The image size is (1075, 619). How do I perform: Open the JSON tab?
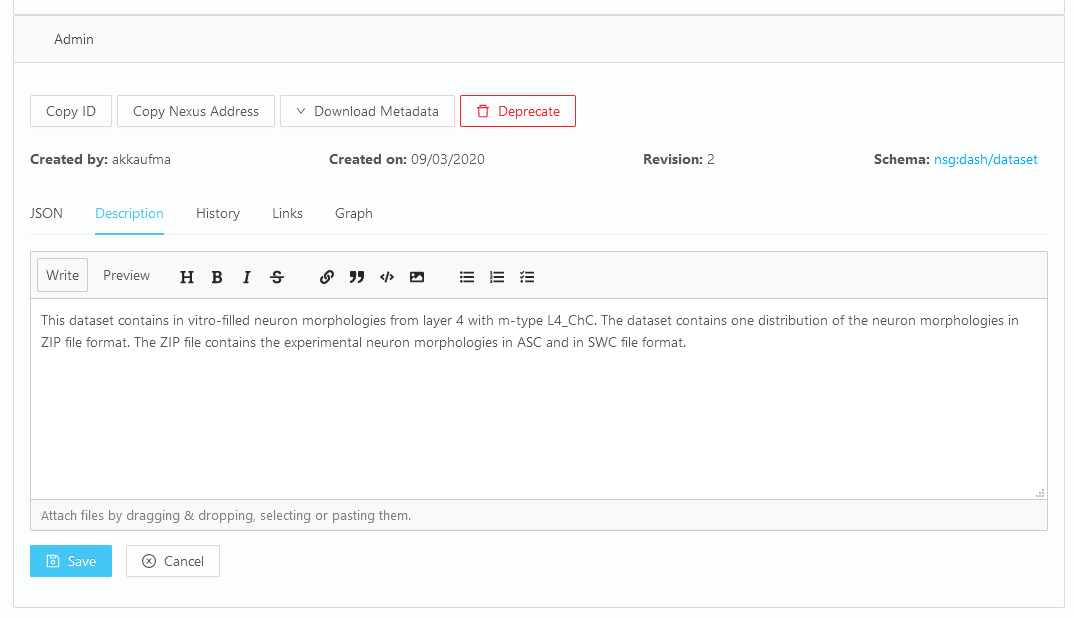[46, 213]
